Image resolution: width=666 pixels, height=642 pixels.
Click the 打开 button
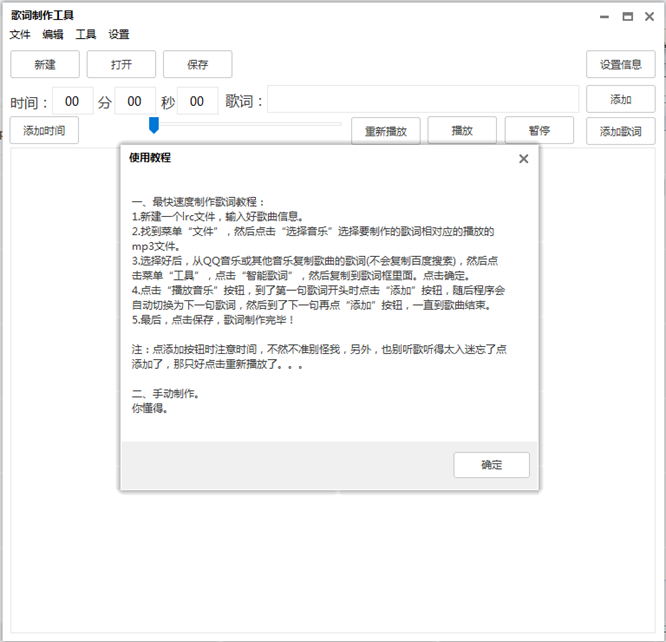[x=121, y=64]
